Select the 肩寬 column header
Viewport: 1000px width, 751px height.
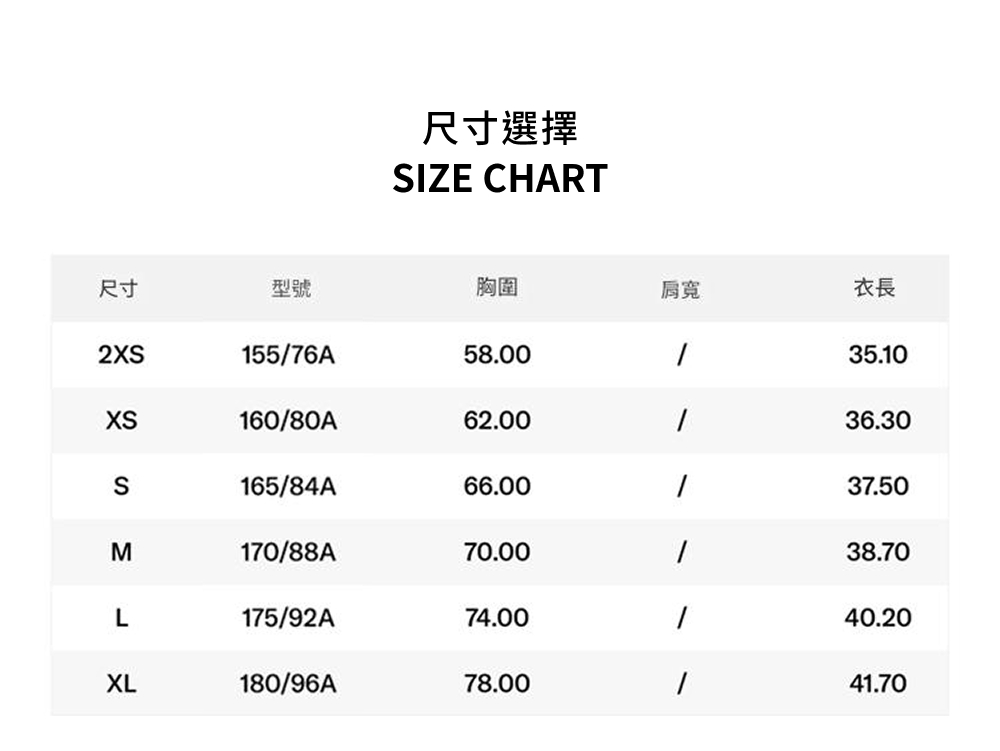[x=680, y=290]
